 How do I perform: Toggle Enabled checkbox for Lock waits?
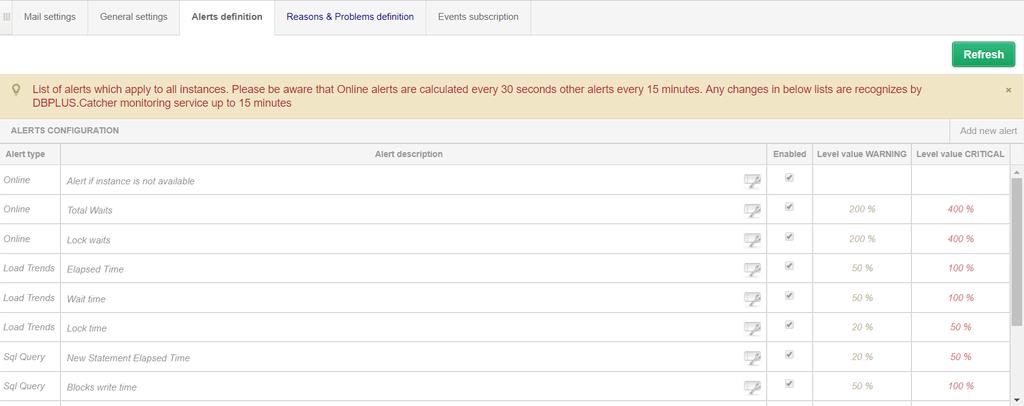click(789, 236)
